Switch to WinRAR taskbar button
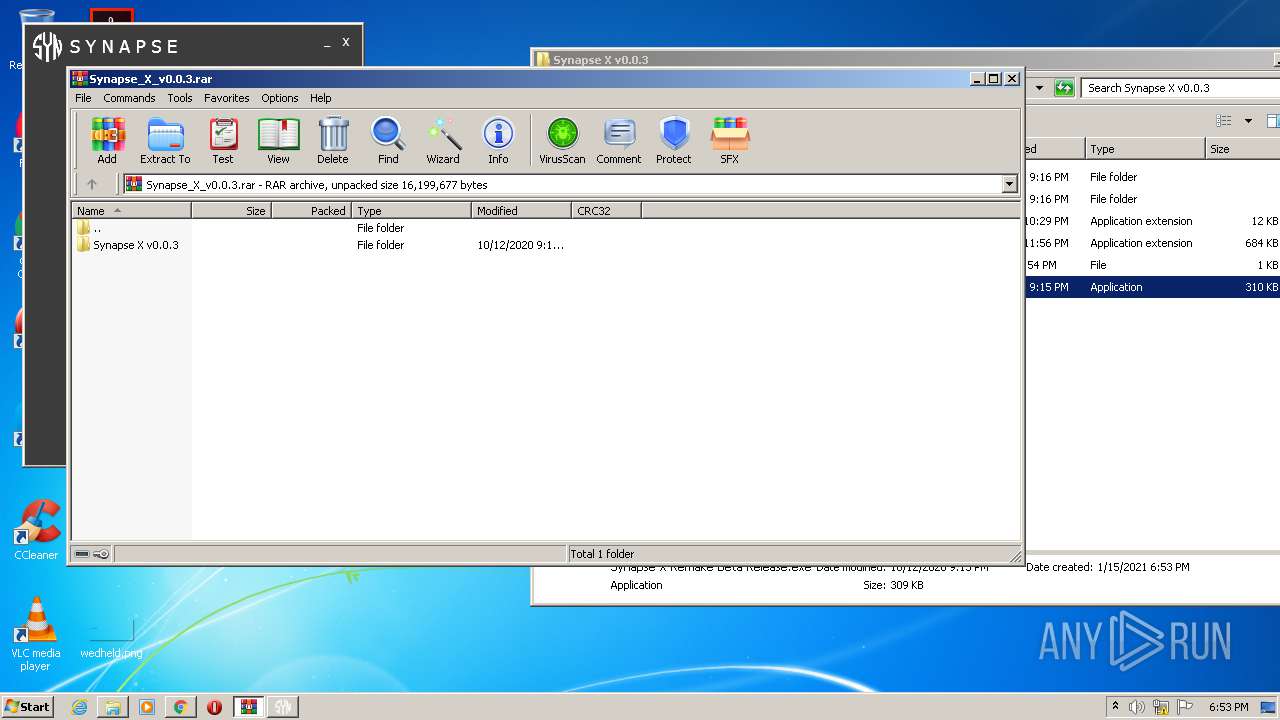Viewport: 1280px width, 720px height. 248,707
